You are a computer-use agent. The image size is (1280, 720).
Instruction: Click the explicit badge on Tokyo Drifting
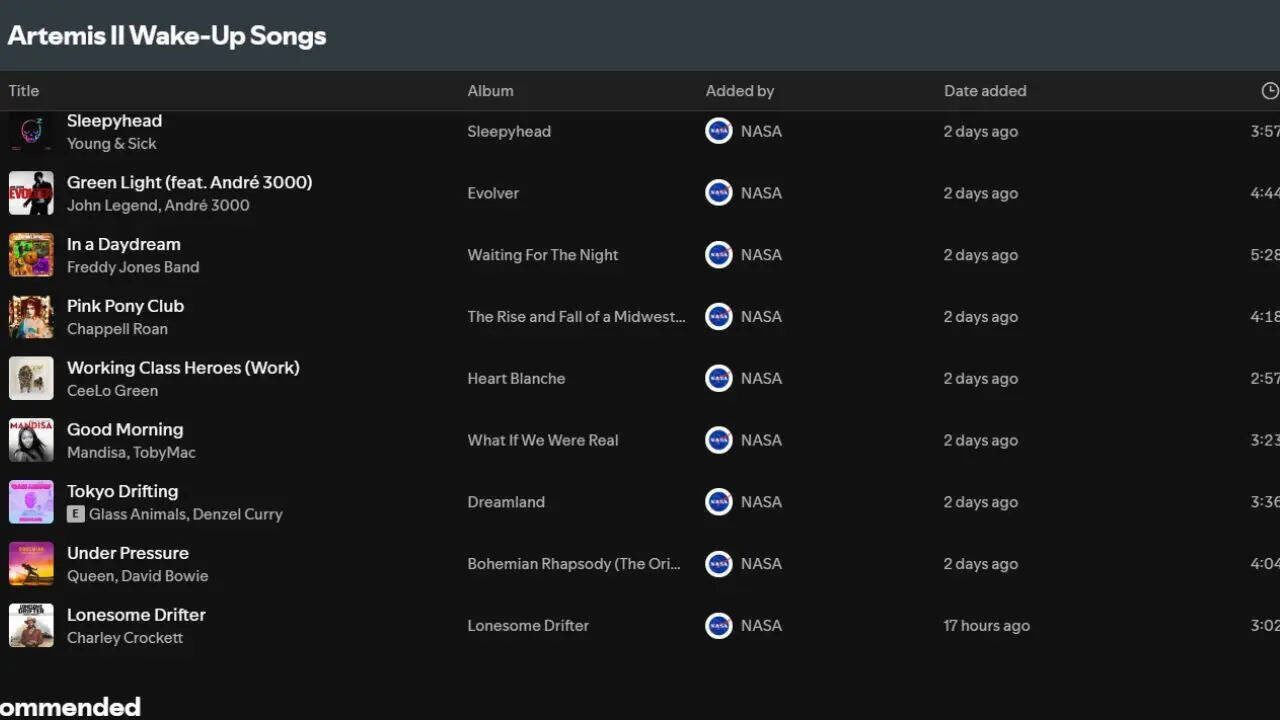[75, 513]
